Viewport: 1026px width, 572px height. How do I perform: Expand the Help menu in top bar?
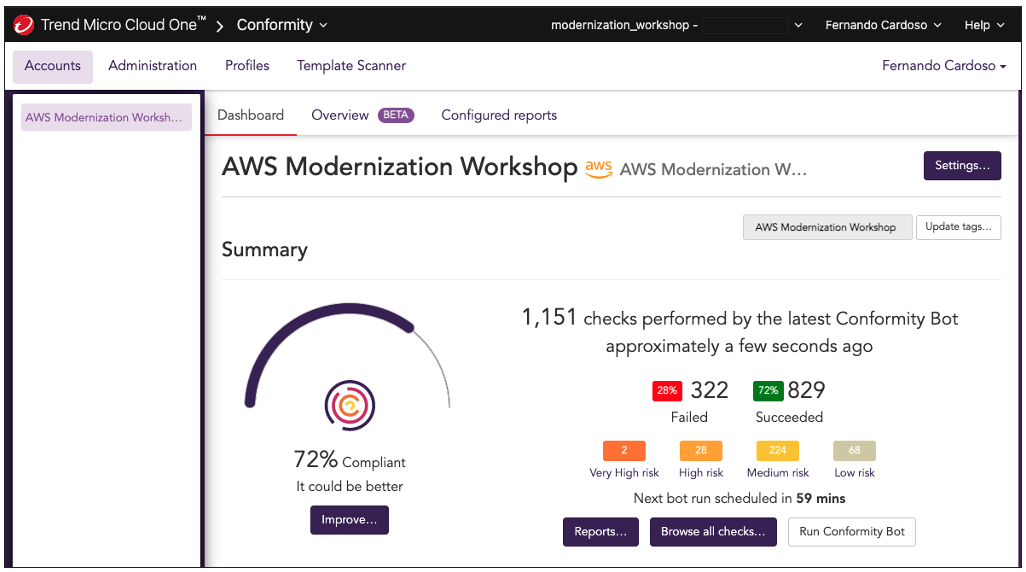tap(984, 25)
